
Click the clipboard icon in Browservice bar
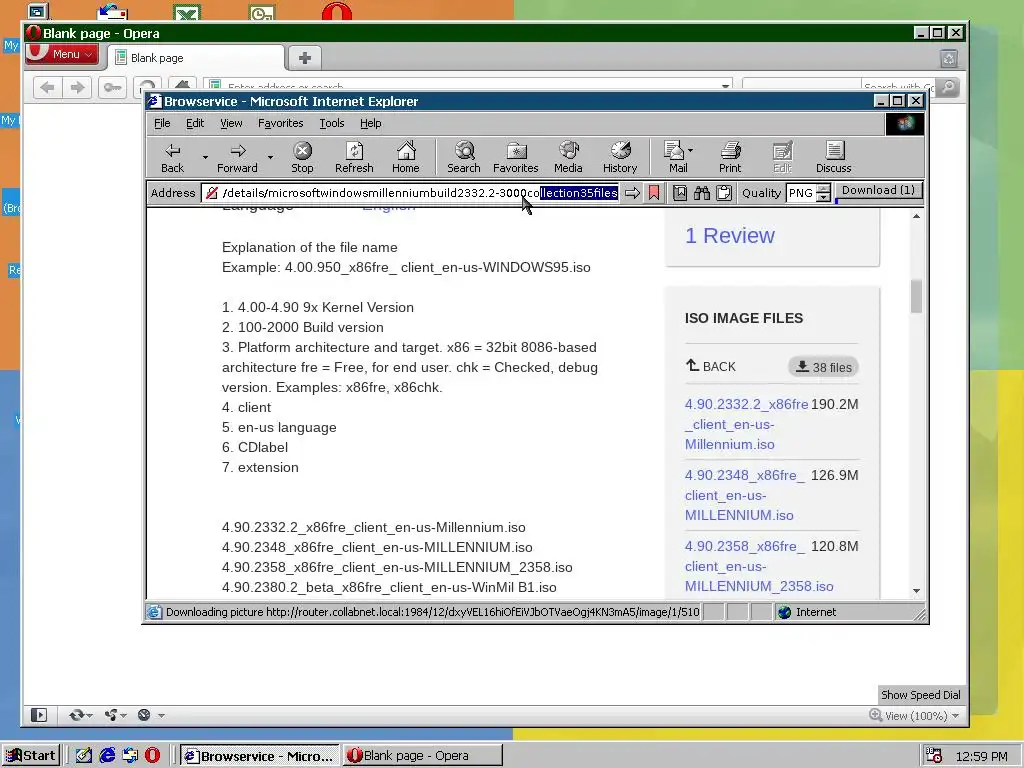(724, 193)
